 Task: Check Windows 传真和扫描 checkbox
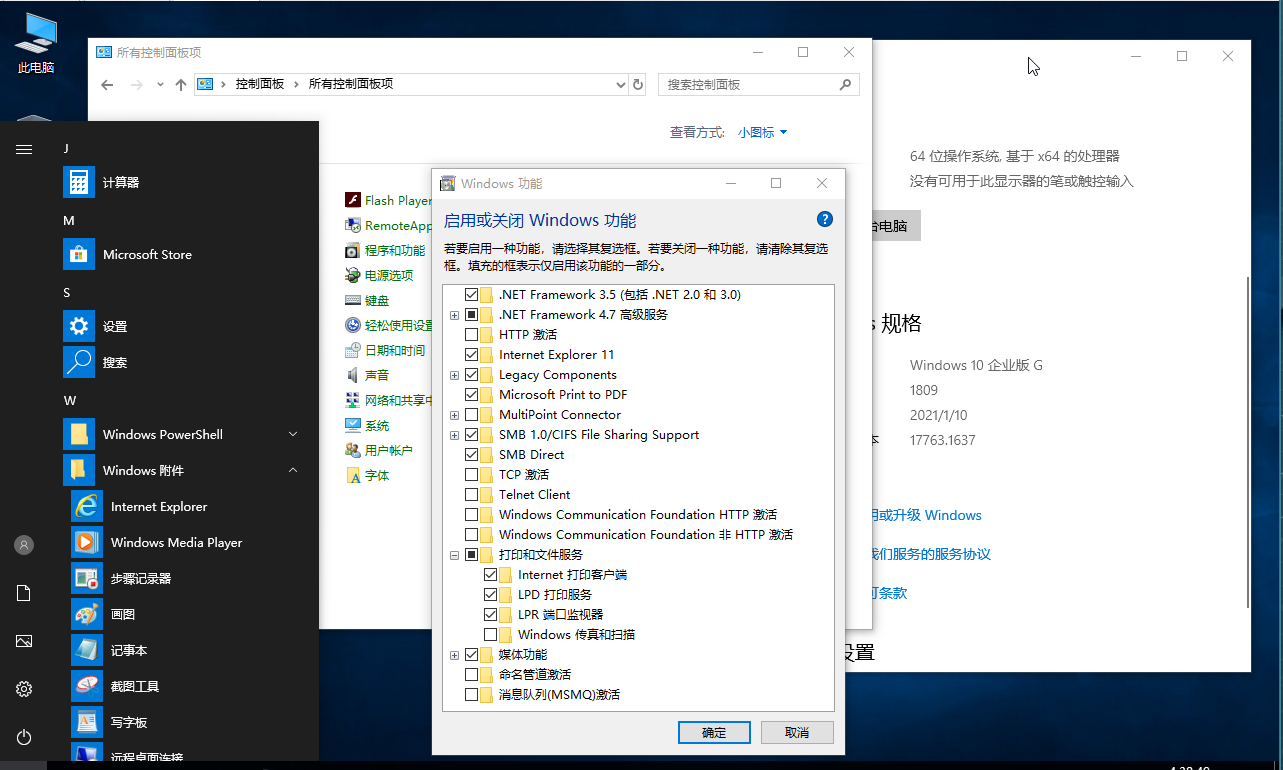pos(491,635)
